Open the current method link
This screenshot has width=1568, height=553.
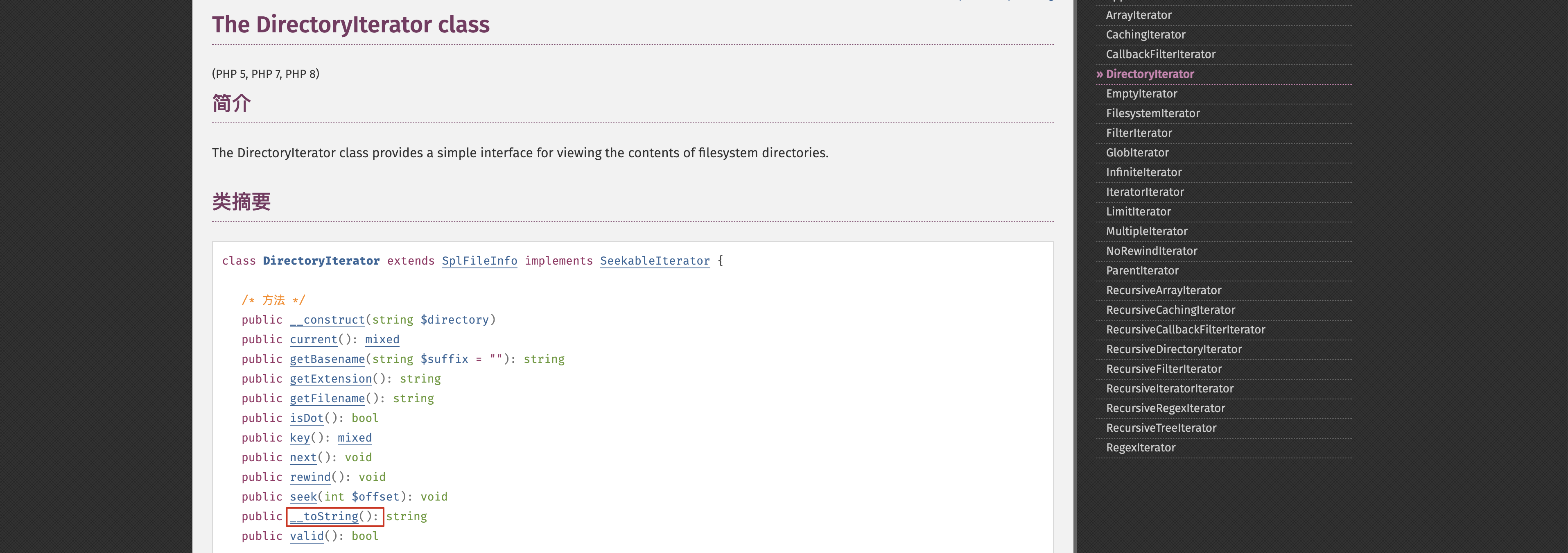click(314, 339)
